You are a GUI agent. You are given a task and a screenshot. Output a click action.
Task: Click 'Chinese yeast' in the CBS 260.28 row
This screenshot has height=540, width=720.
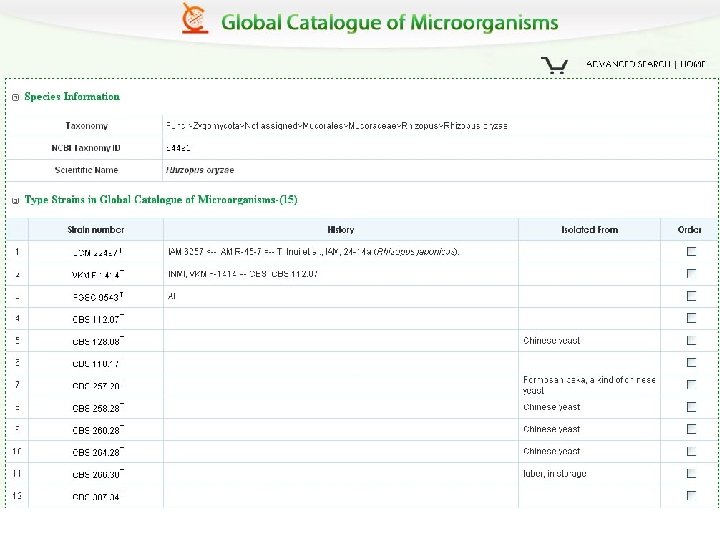pos(551,429)
